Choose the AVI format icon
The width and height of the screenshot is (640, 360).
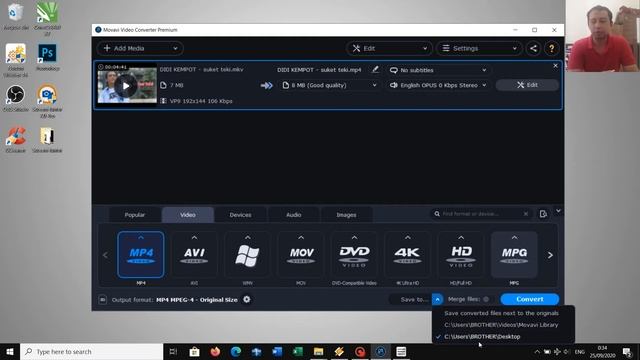pyautogui.click(x=194, y=255)
